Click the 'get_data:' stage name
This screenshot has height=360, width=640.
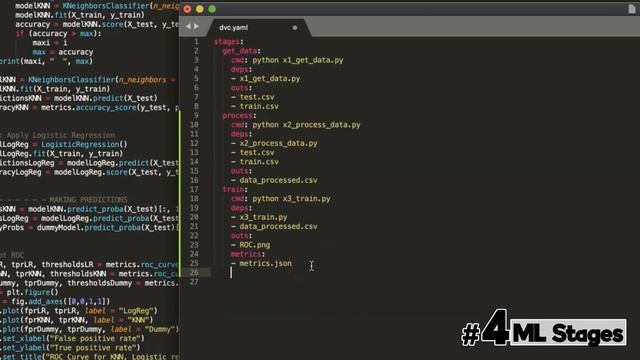click(x=241, y=51)
